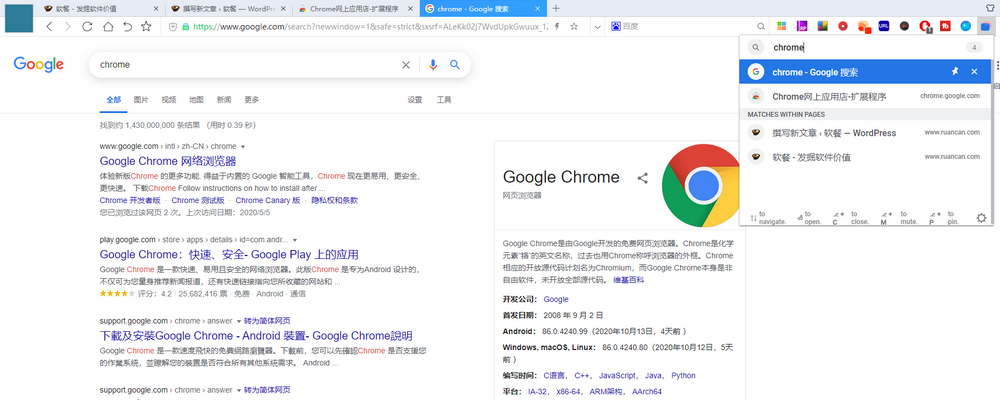Open the Google Chrome 网络浏览器 result link
This screenshot has height=400, width=1000.
coord(167,160)
